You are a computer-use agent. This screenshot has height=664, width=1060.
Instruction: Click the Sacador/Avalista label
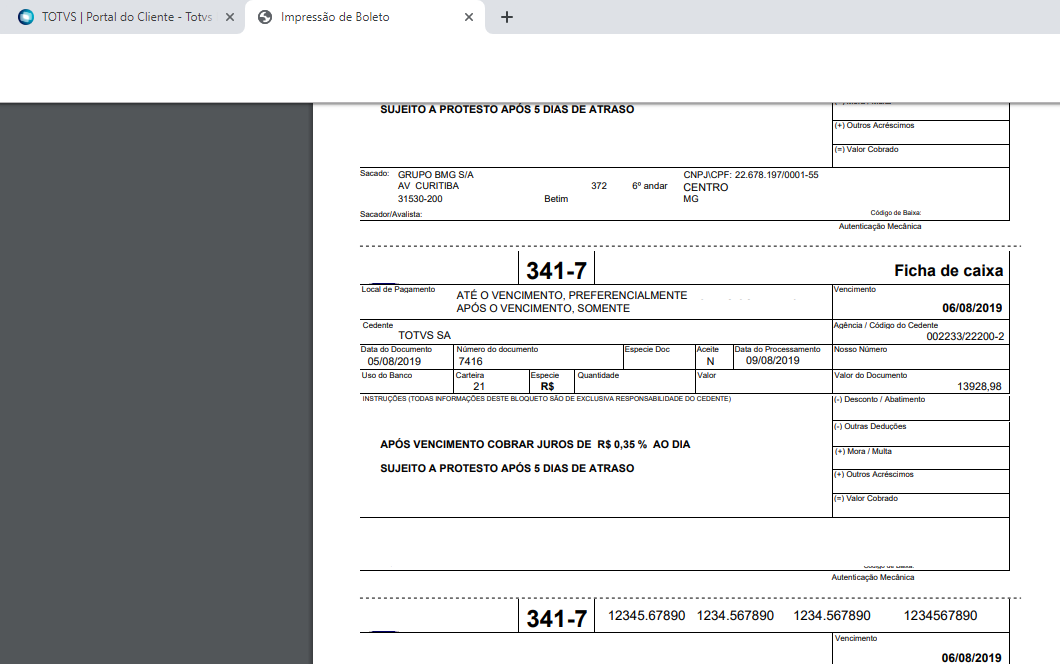point(391,214)
